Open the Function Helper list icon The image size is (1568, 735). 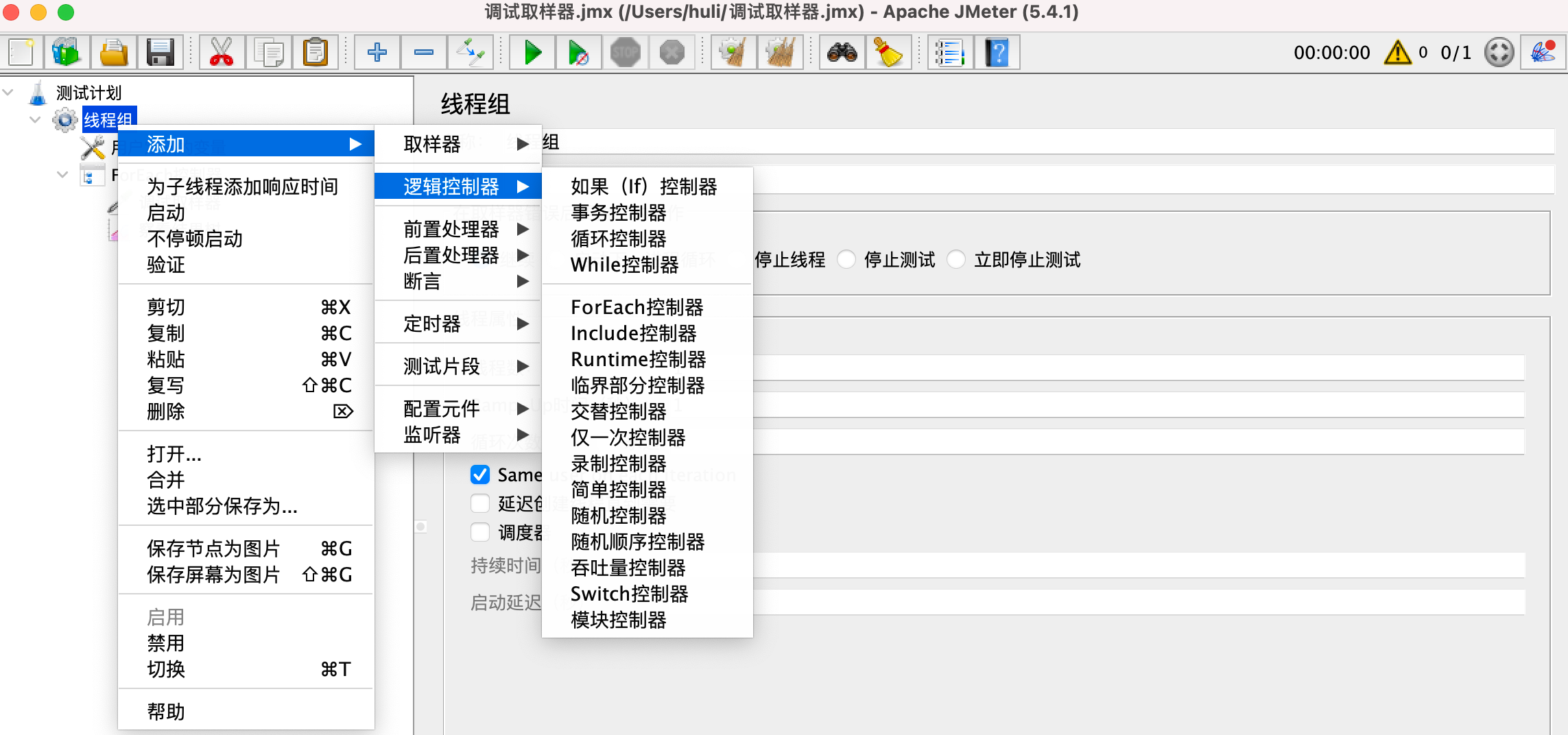pyautogui.click(x=950, y=52)
